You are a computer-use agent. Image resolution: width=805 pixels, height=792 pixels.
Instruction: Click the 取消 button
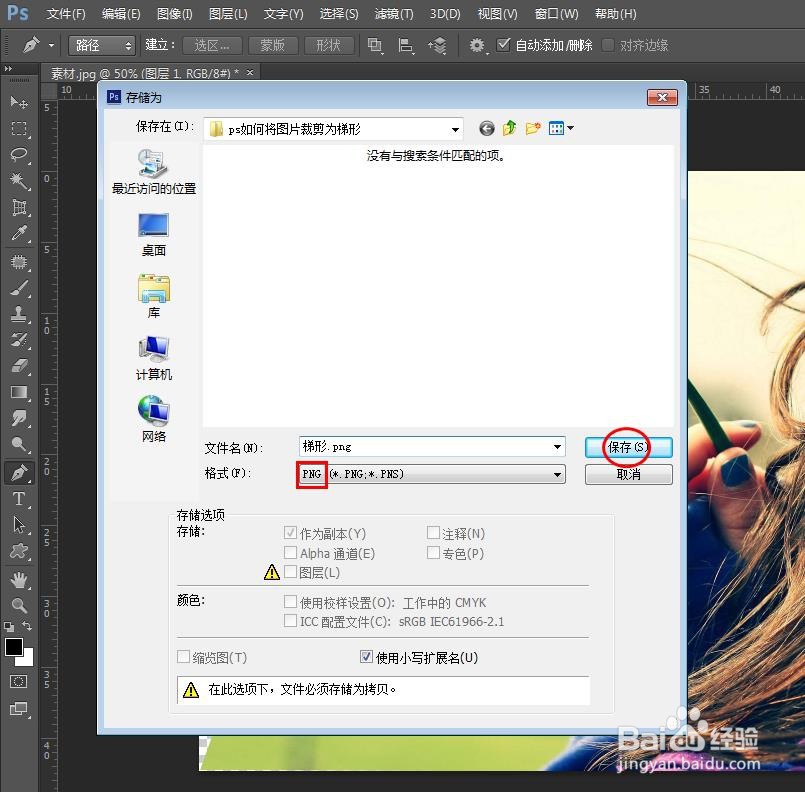628,474
